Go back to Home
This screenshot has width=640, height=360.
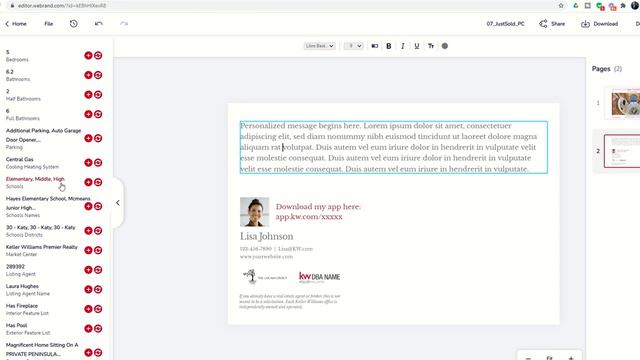pyautogui.click(x=16, y=24)
